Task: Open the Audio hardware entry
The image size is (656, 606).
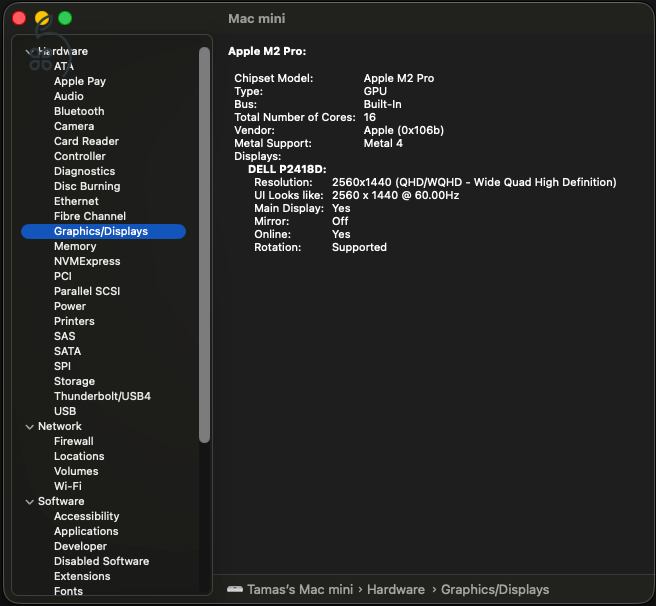Action: pos(69,96)
